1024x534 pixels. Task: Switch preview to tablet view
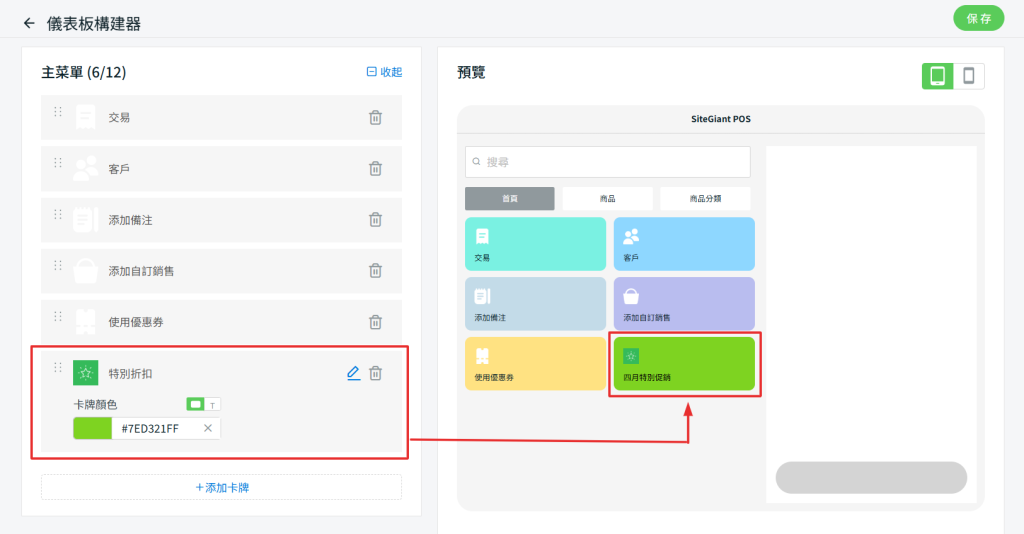(937, 76)
